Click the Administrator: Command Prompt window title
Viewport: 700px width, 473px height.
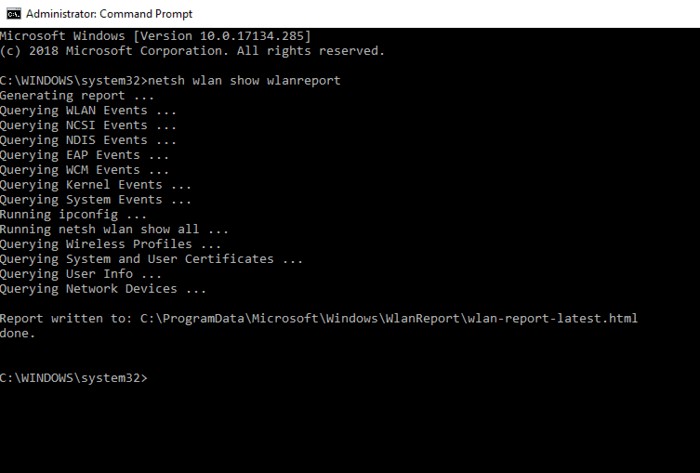coord(109,14)
